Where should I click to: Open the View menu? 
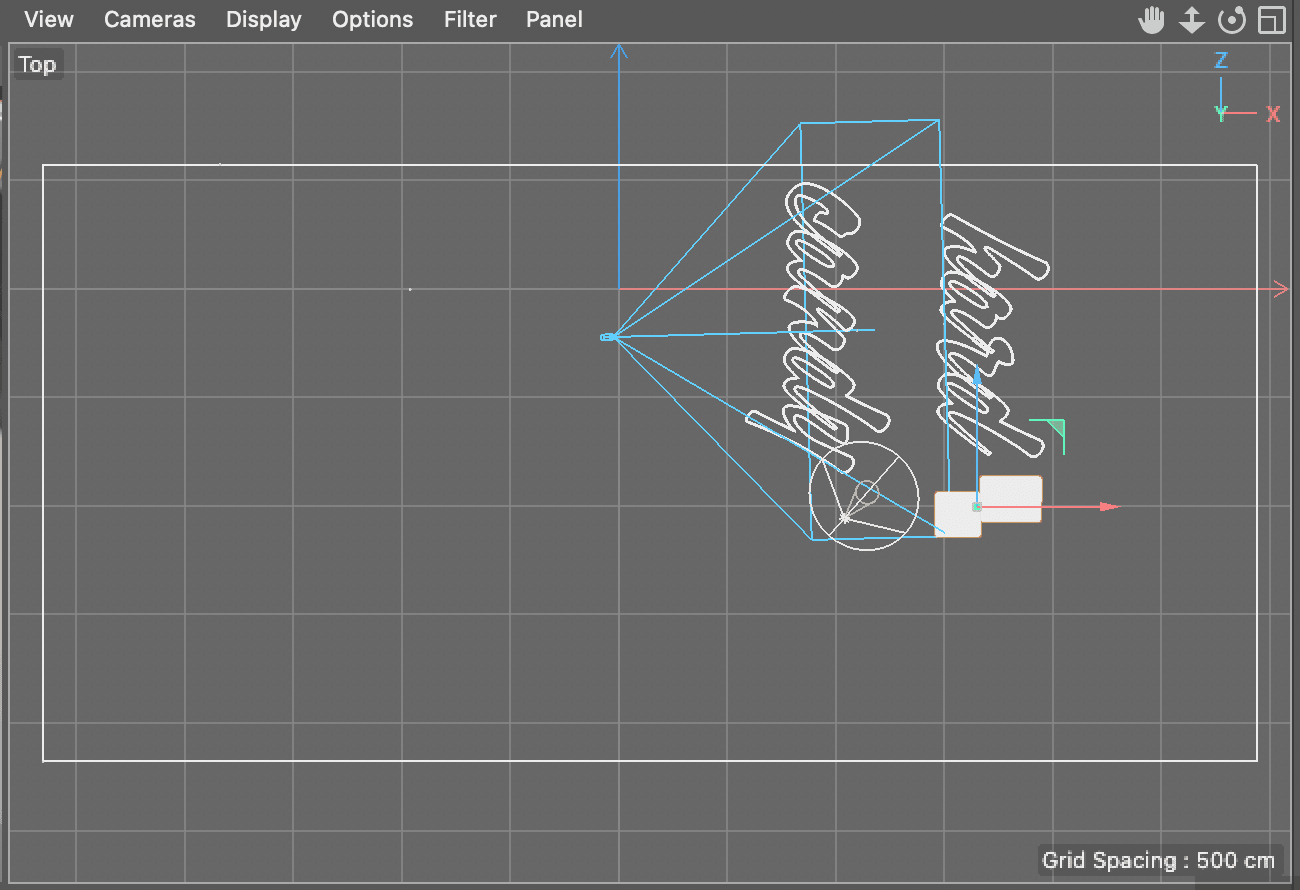pos(47,19)
